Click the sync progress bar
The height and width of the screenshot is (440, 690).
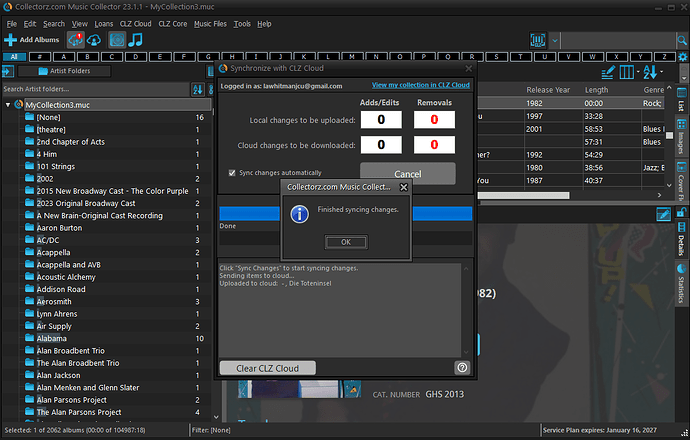[345, 213]
